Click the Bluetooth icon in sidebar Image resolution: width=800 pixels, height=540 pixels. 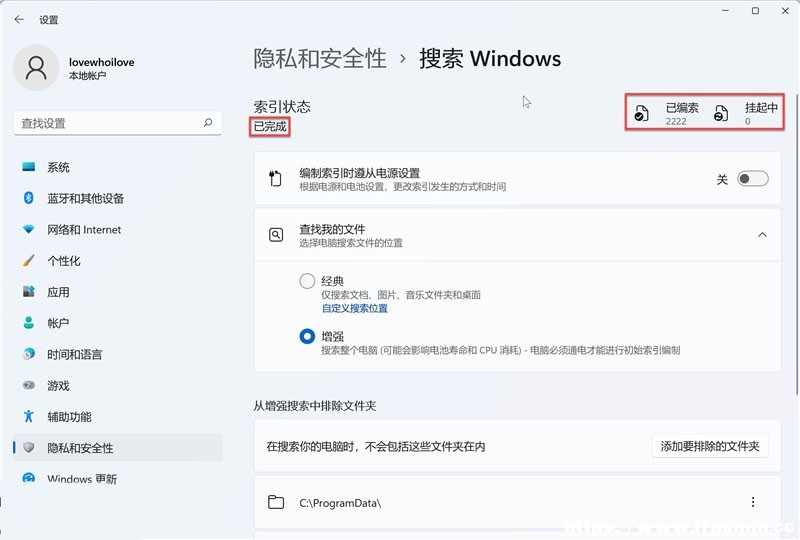(x=29, y=198)
